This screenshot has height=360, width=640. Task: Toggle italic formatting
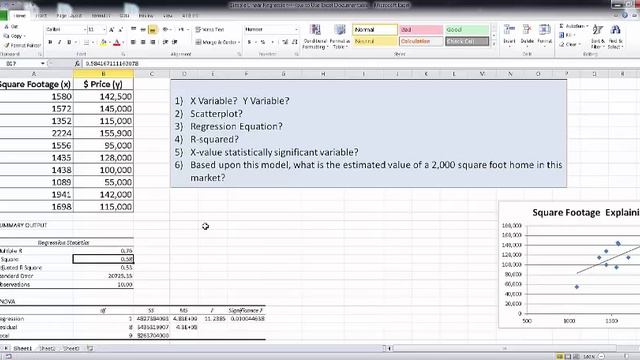click(x=60, y=42)
